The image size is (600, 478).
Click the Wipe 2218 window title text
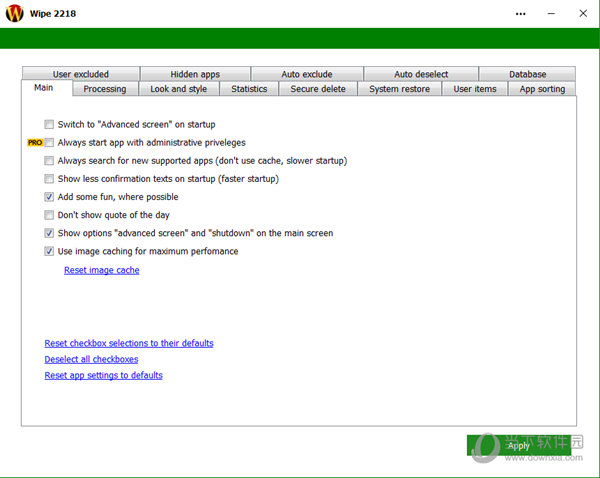tap(53, 14)
